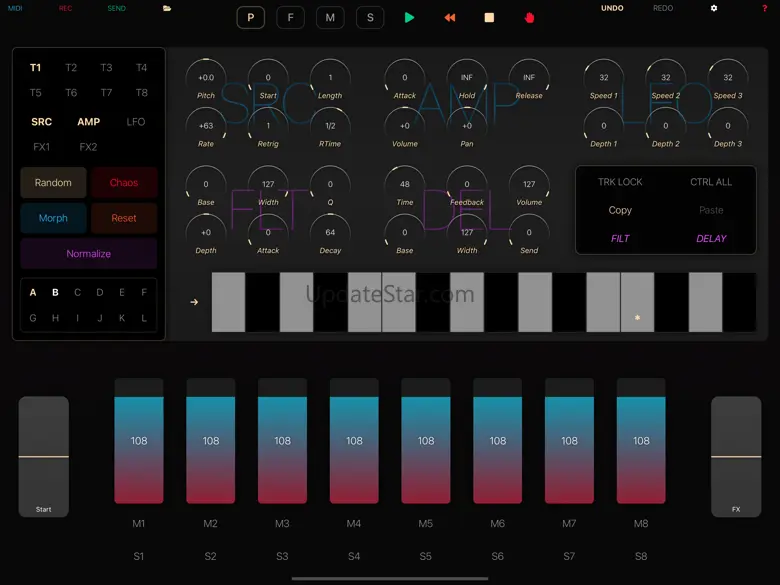The image size is (780, 585).
Task: Select DELAY in the copy panel
Action: click(x=711, y=239)
